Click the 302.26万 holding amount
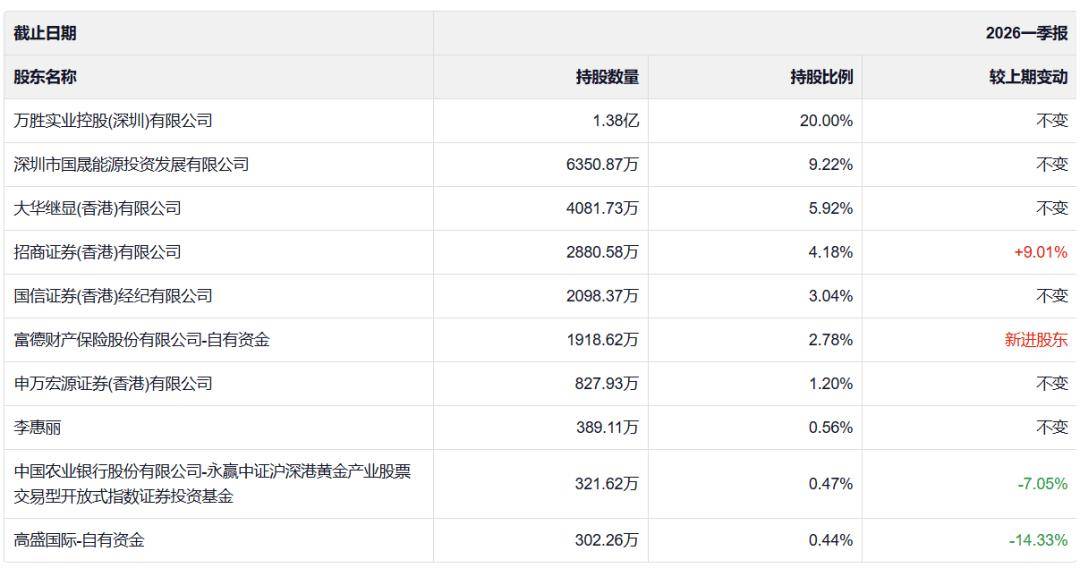The width and height of the screenshot is (1080, 568). [x=607, y=540]
